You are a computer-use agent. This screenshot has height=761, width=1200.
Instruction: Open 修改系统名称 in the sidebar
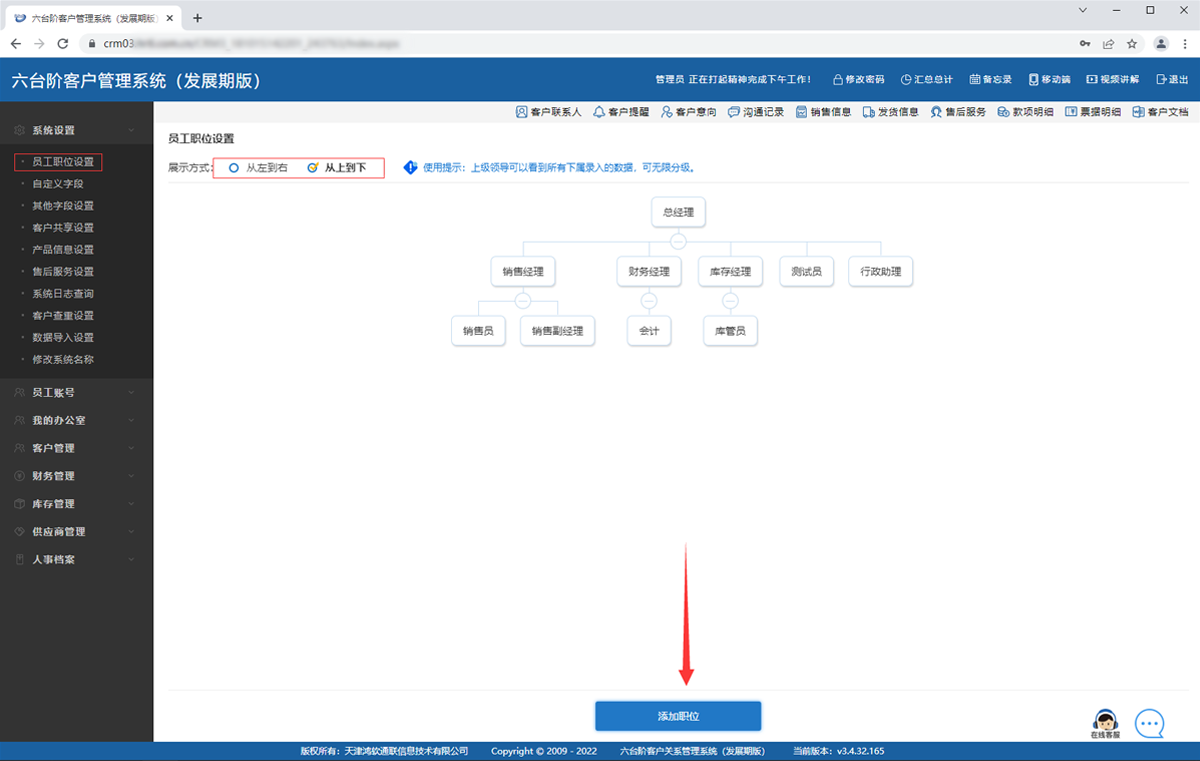(63, 360)
